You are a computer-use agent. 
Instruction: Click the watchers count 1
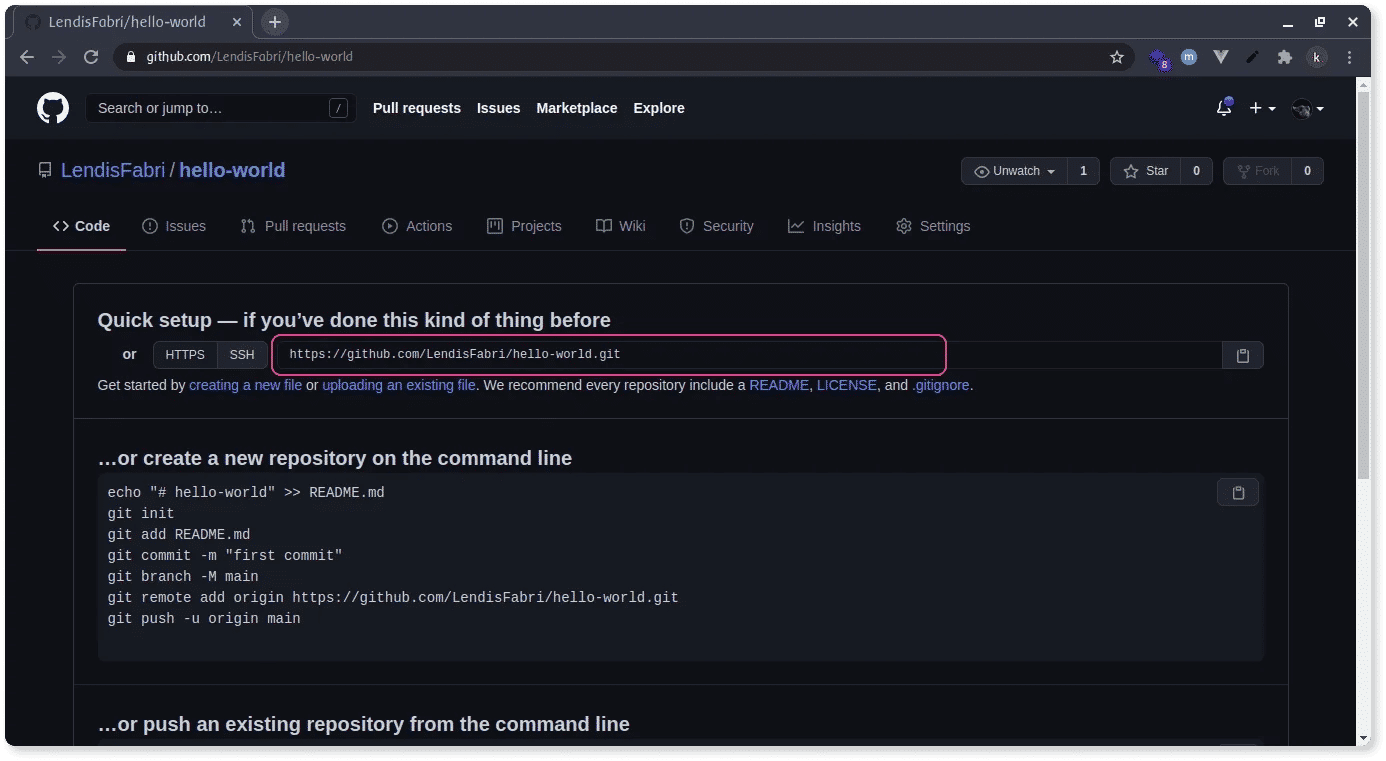[x=1083, y=171]
